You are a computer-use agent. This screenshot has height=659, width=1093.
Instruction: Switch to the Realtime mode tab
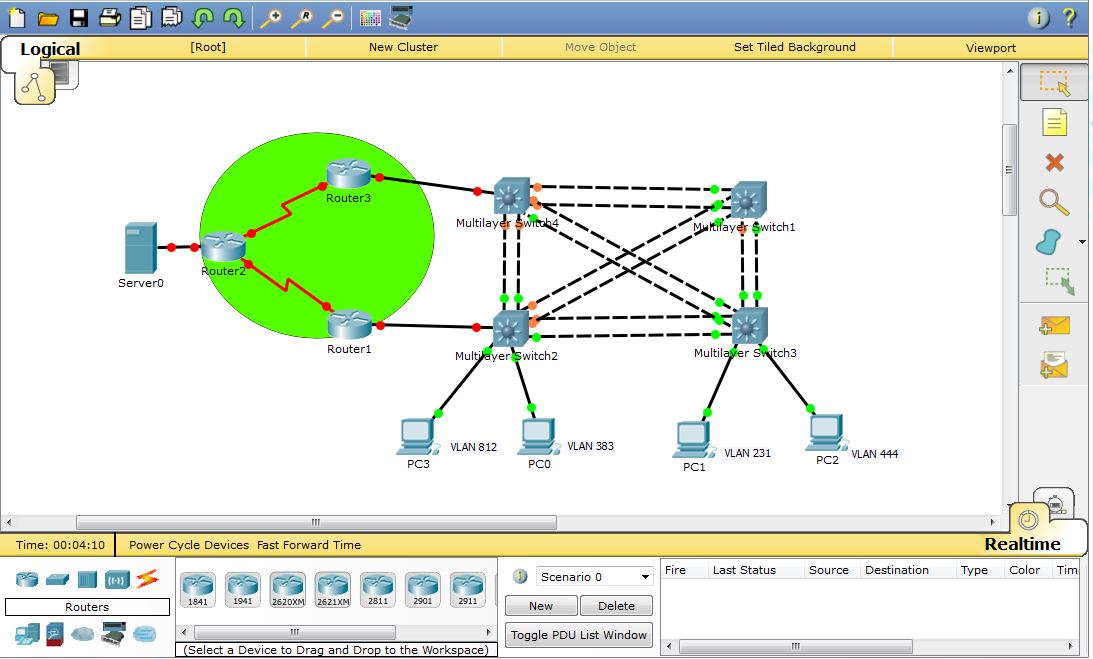(x=1022, y=544)
